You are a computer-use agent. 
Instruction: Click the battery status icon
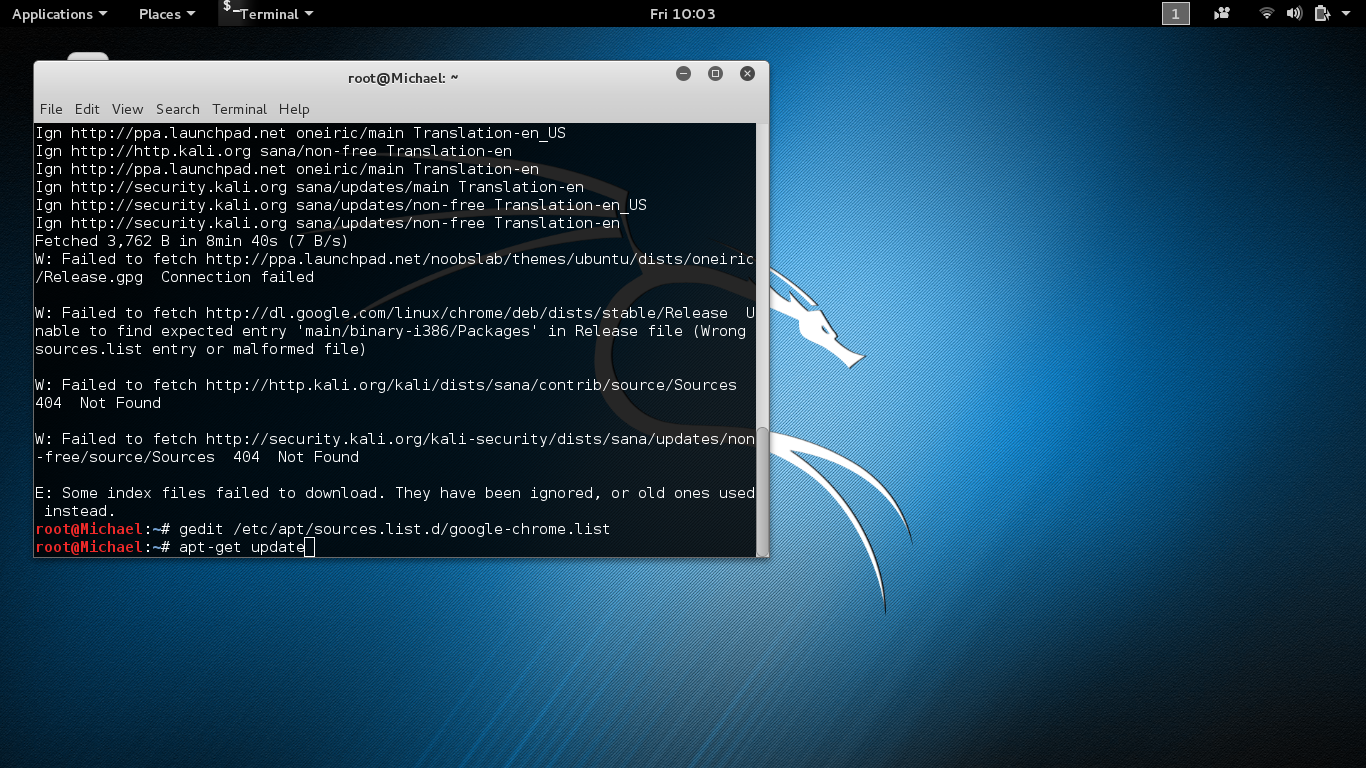(x=1322, y=14)
